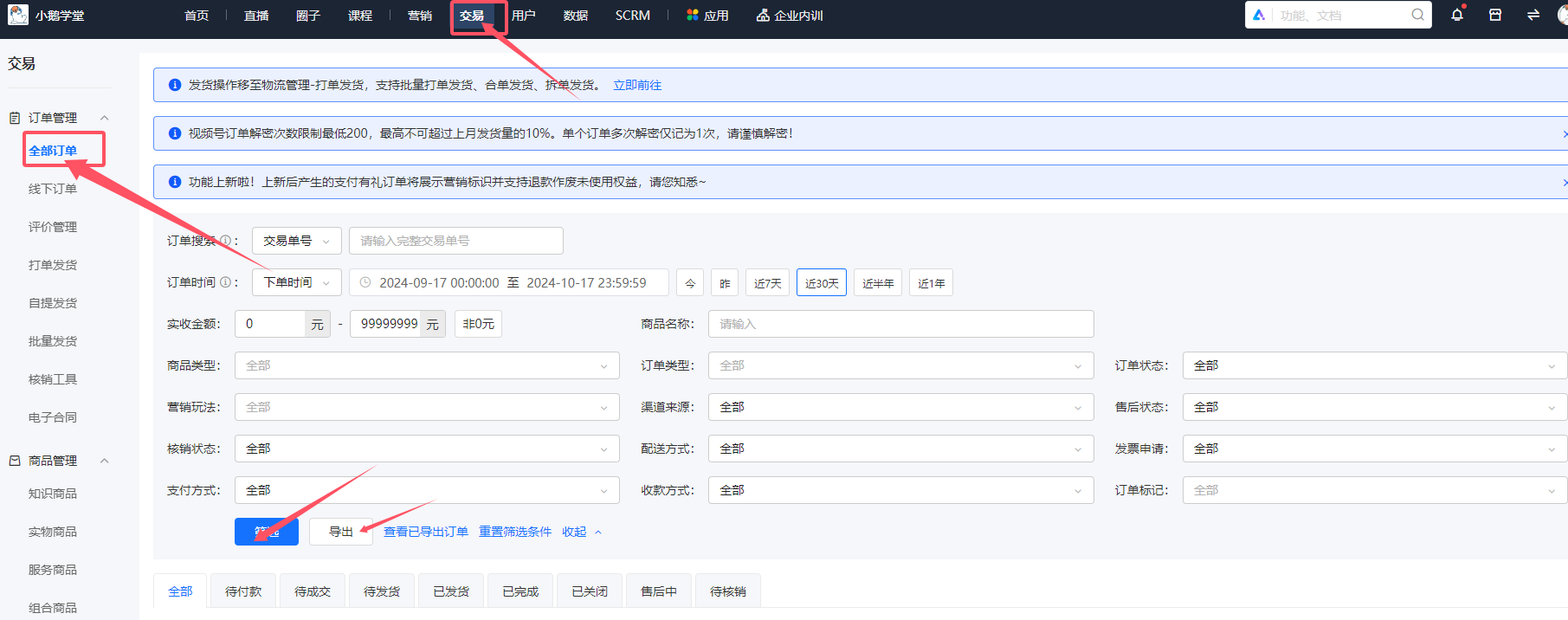Screen dimensions: 1568x620
Task: Toggle the 非0元 amount filter
Action: [478, 324]
